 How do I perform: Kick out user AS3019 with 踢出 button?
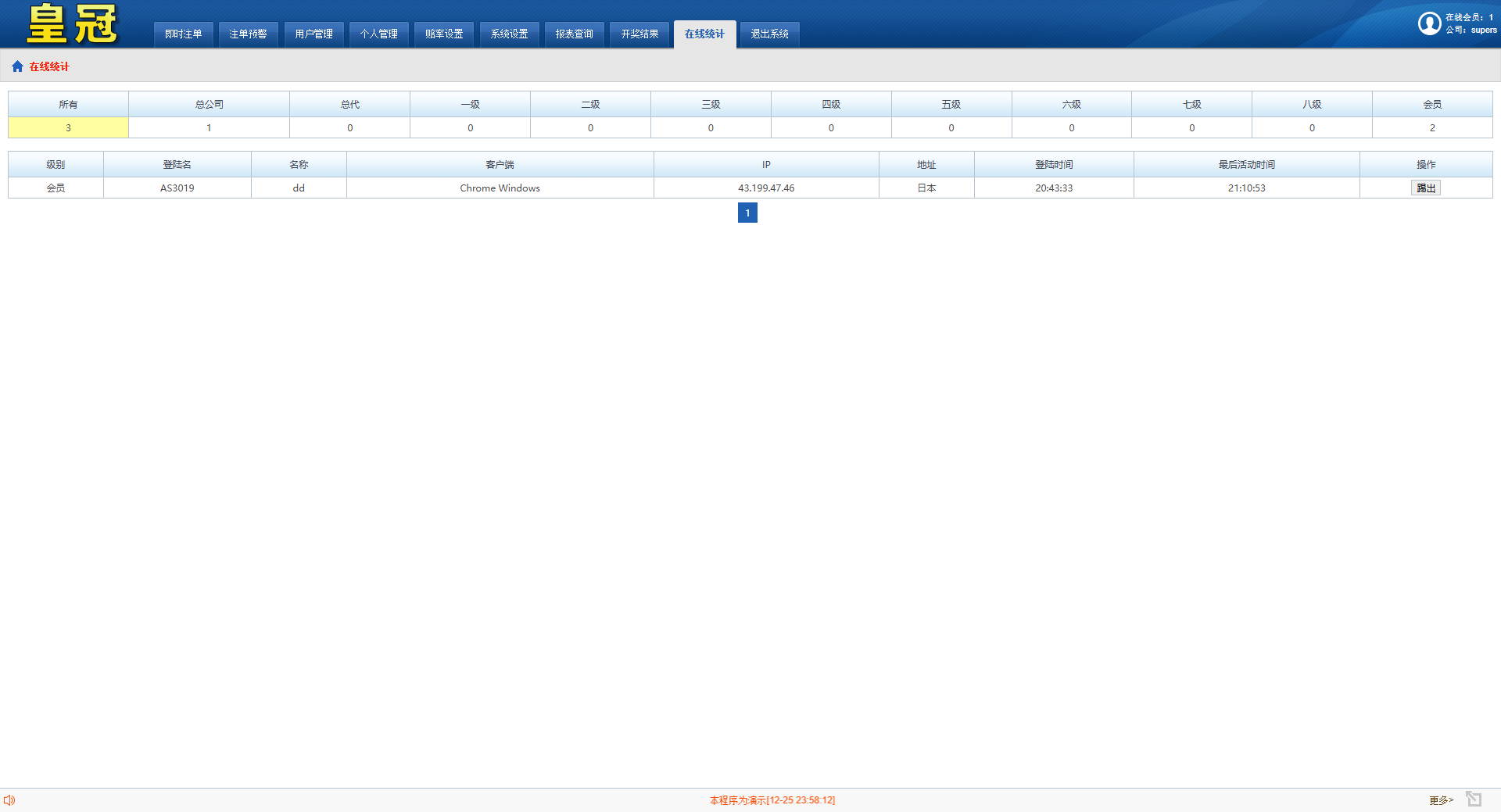(x=1425, y=188)
